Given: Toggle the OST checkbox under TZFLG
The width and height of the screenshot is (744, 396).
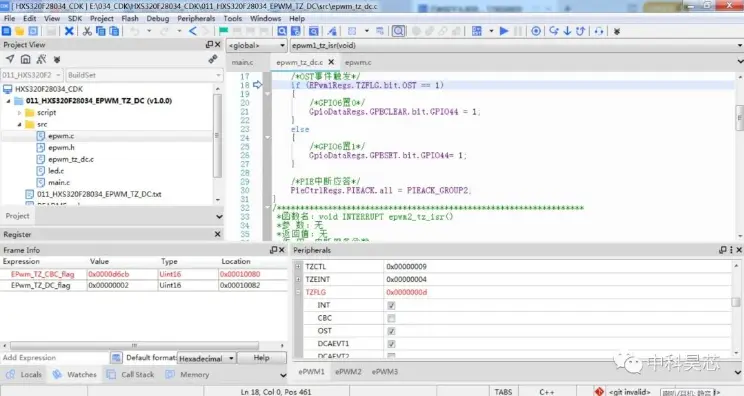Looking at the screenshot, I should tap(391, 331).
